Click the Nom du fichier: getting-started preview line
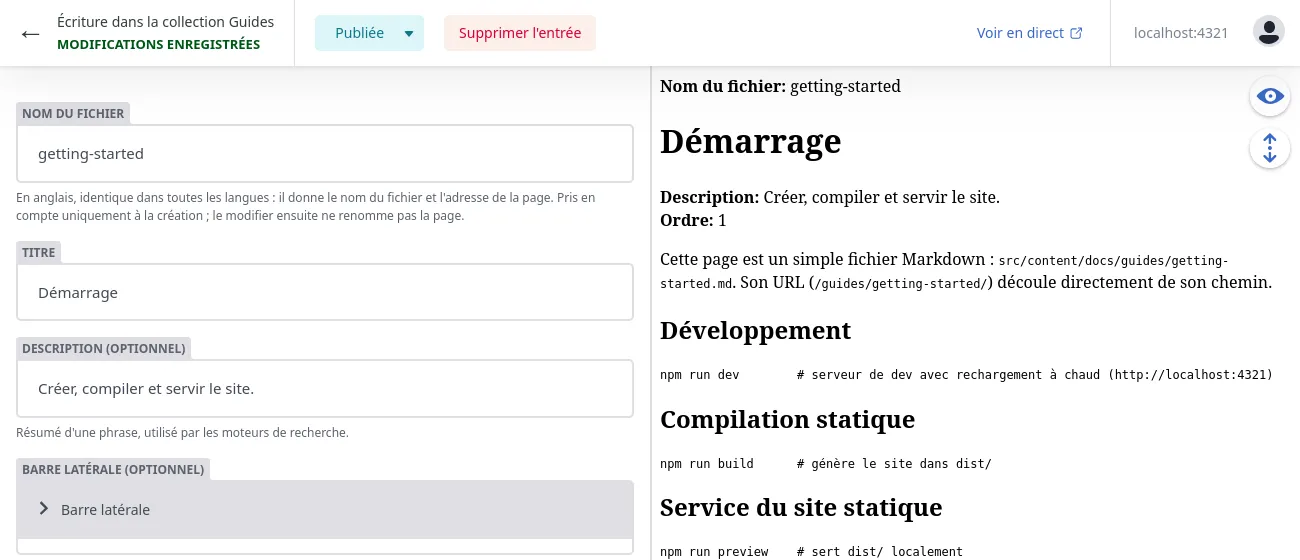Image resolution: width=1300 pixels, height=560 pixels. (780, 86)
